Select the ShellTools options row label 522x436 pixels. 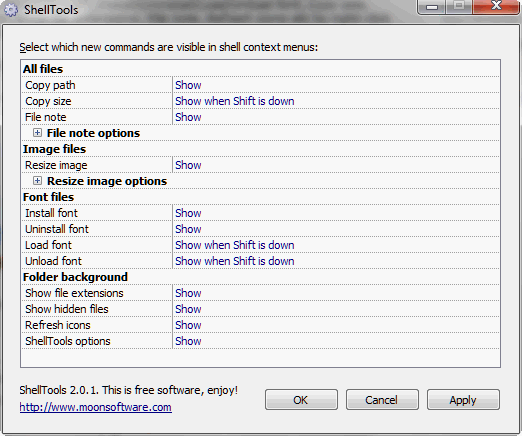[68, 341]
